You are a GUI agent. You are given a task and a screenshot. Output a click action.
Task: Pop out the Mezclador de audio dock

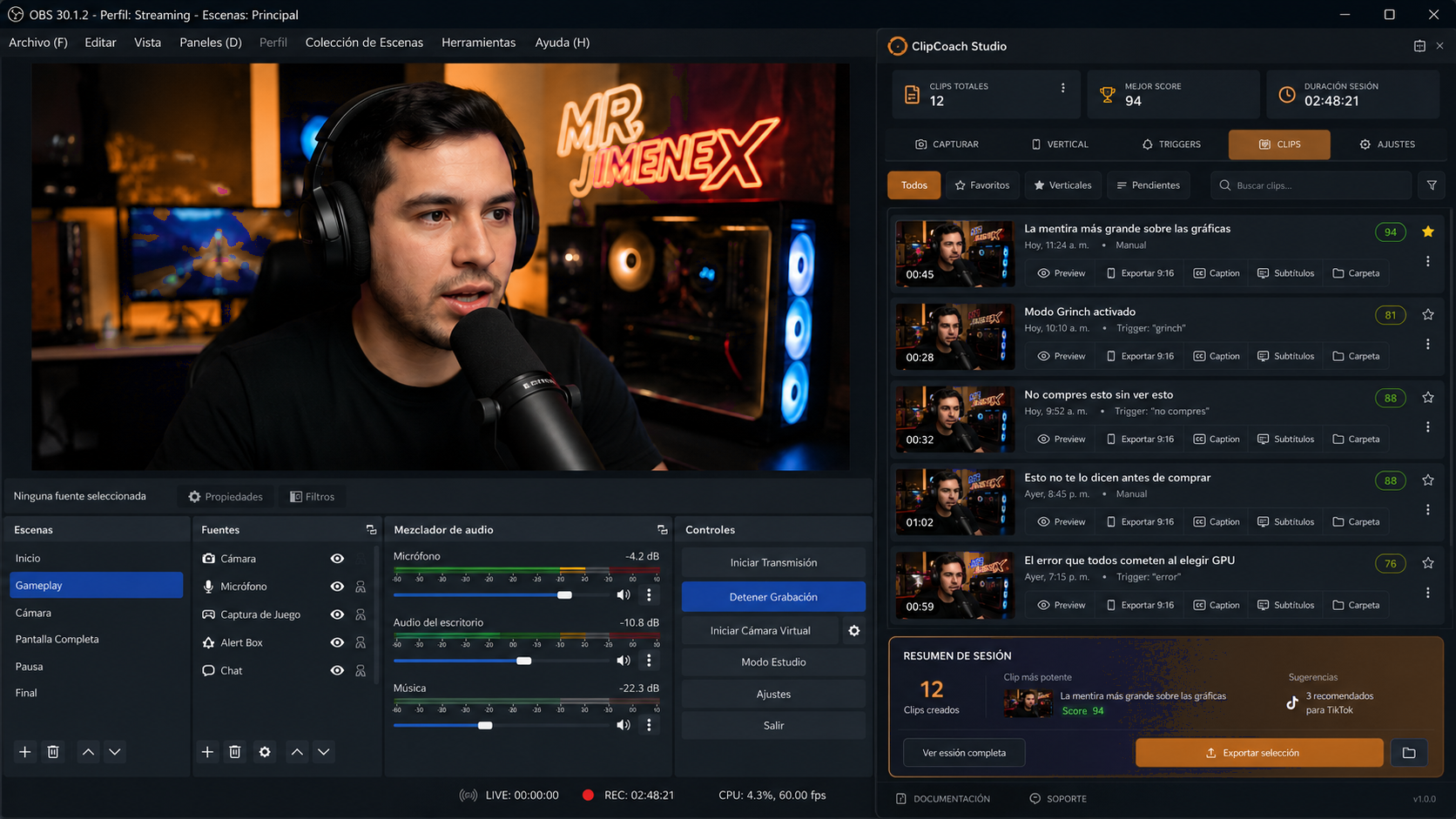click(x=663, y=529)
